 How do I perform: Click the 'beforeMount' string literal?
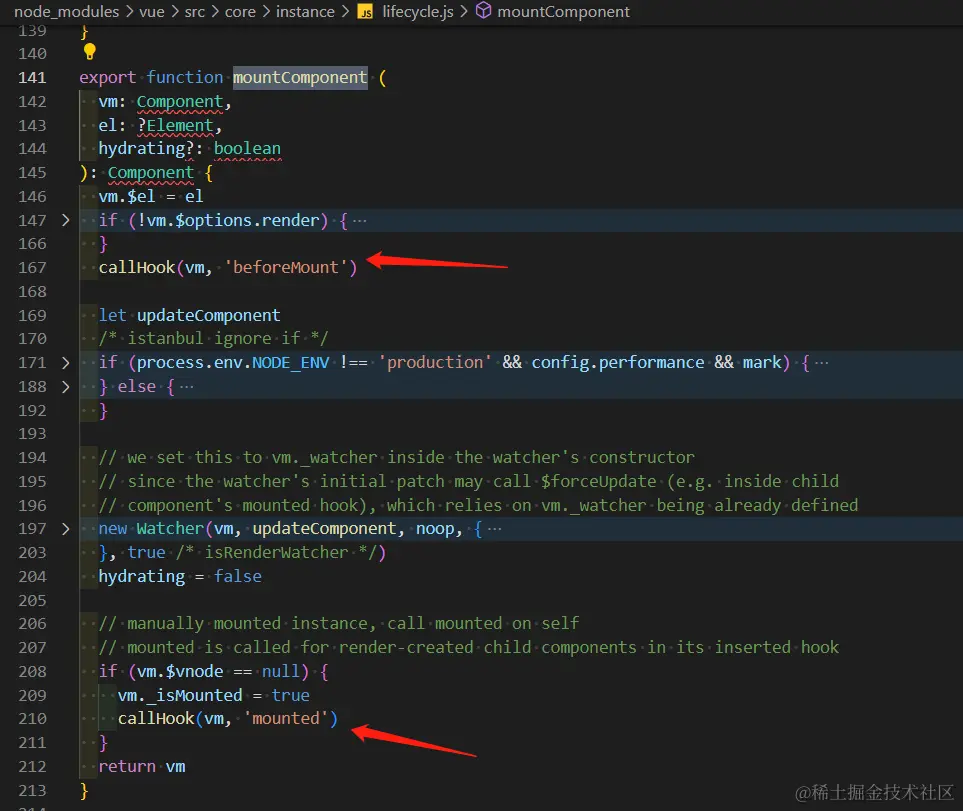[x=286, y=268]
